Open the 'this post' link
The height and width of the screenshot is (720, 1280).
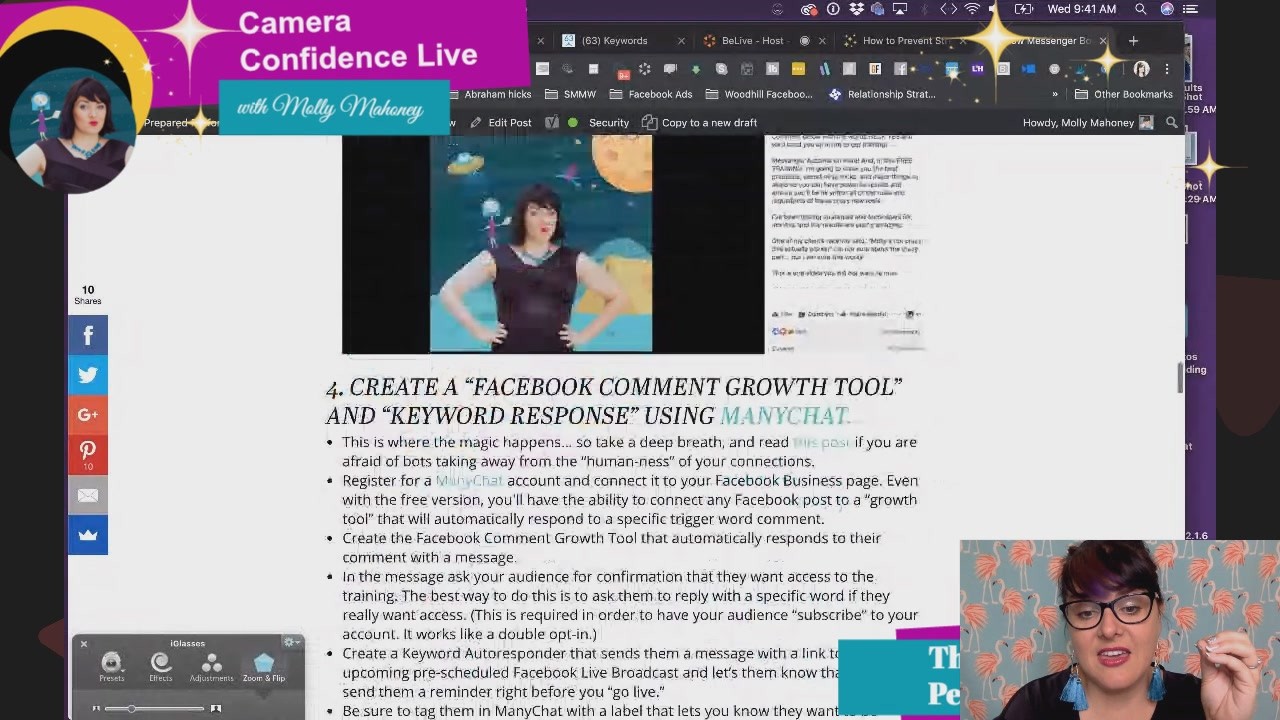tap(821, 442)
